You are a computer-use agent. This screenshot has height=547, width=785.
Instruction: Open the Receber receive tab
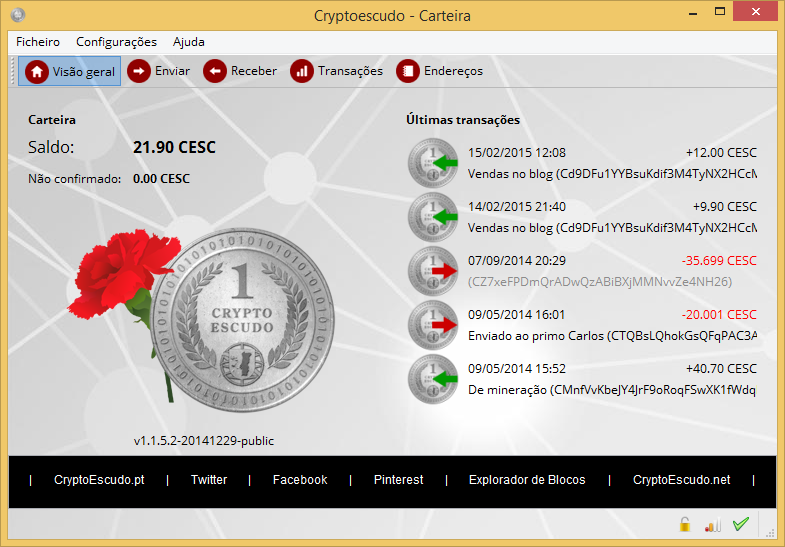[240, 71]
